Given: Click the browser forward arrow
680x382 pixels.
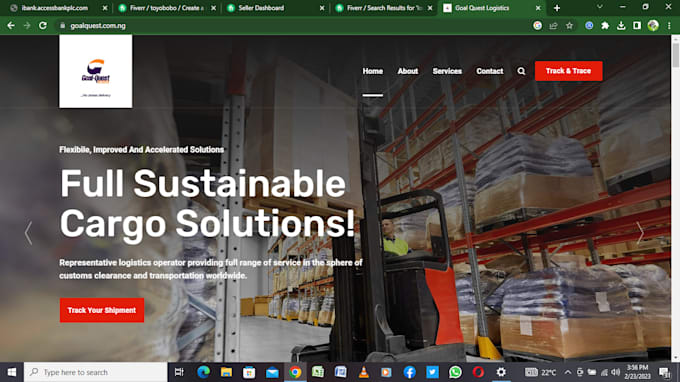Looking at the screenshot, I should (27, 26).
